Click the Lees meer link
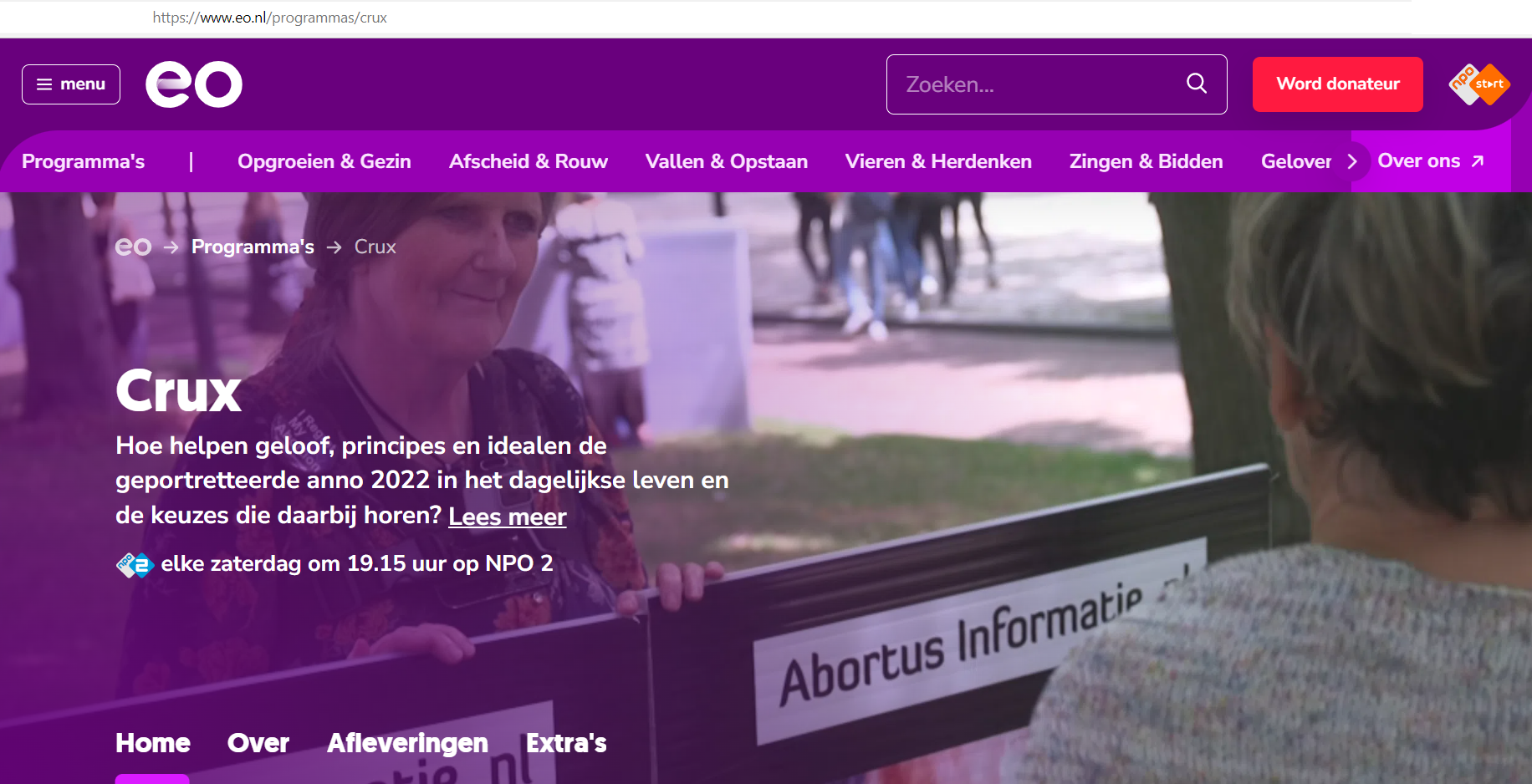 508,517
